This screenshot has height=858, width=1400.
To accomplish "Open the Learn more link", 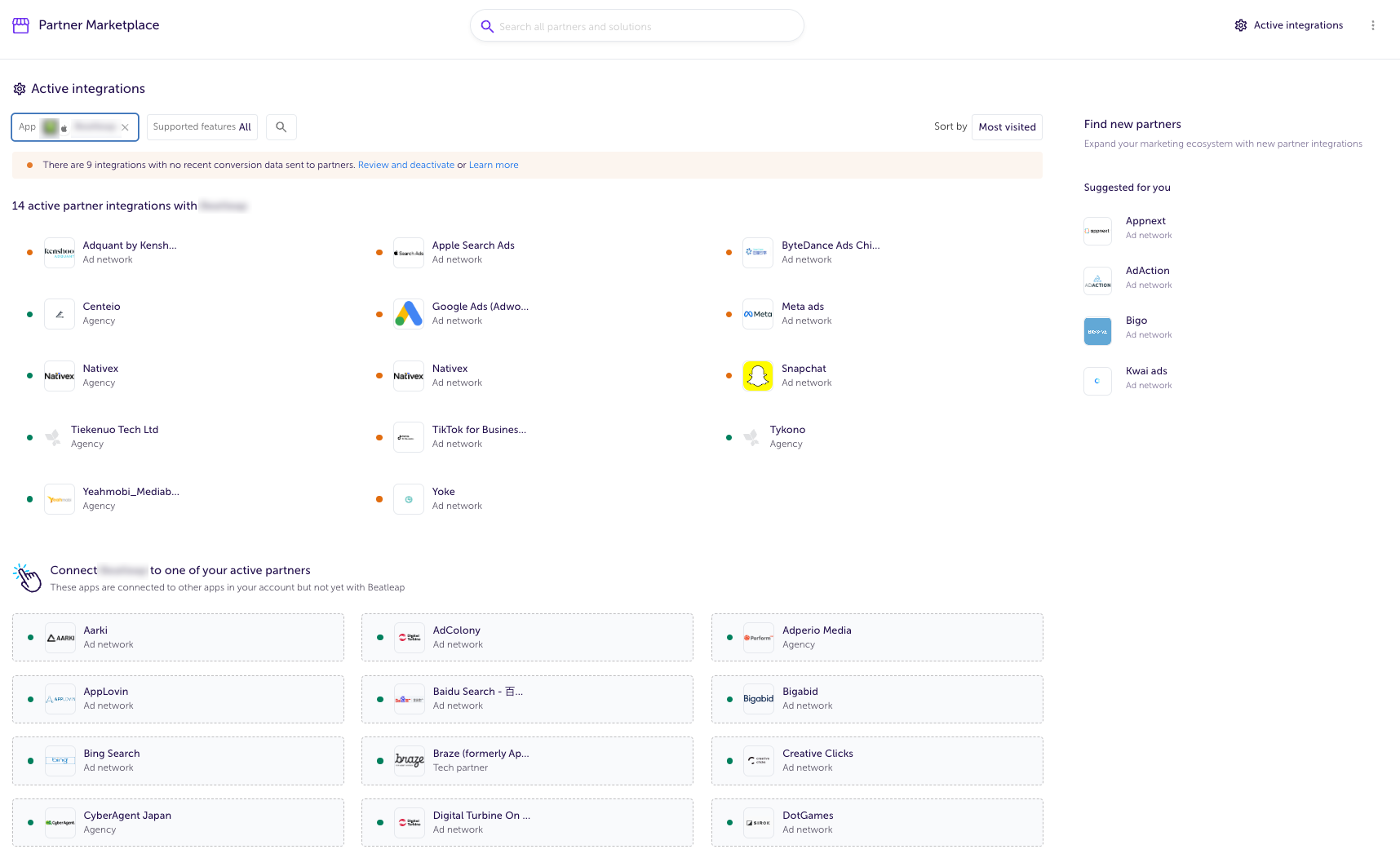I will tap(493, 165).
